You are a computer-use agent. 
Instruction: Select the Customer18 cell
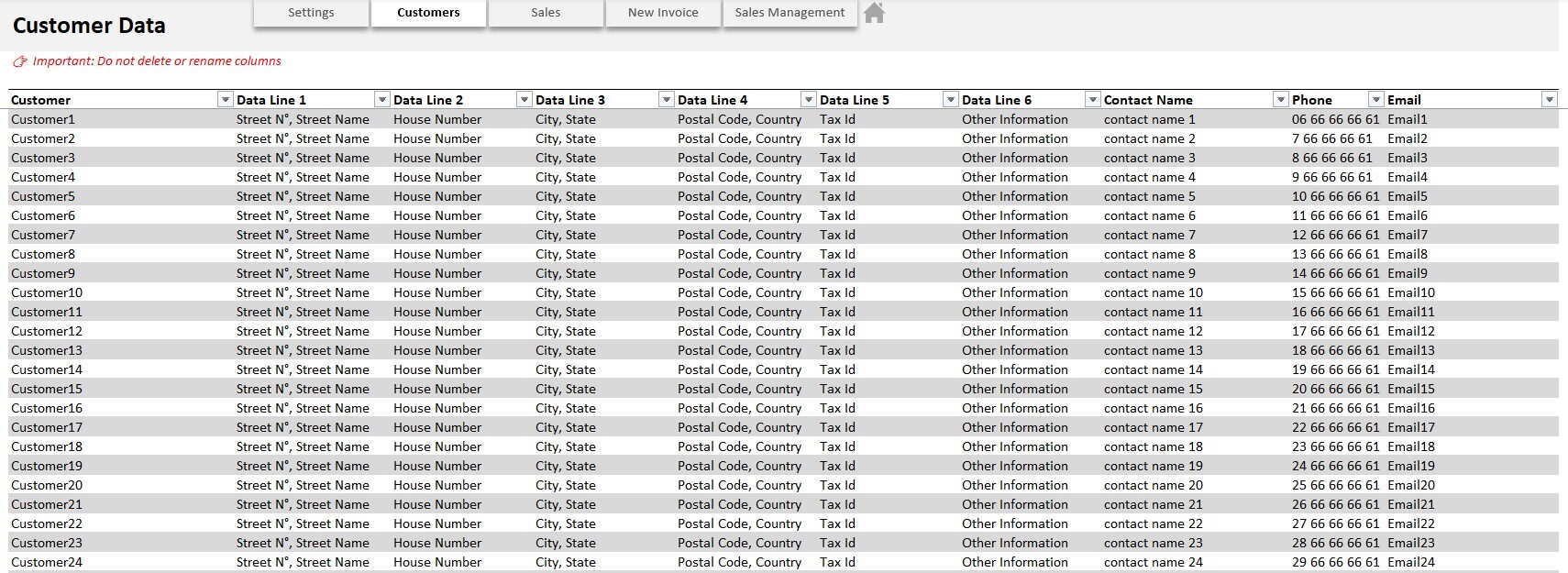[x=121, y=446]
